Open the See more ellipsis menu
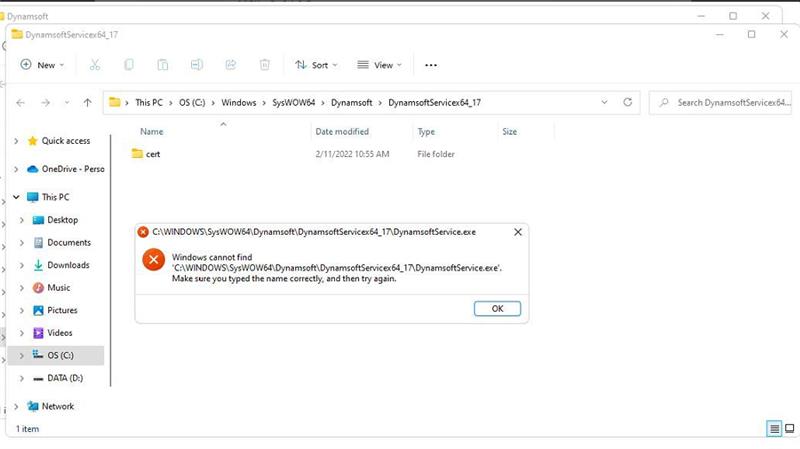800x449 pixels. 431,65
